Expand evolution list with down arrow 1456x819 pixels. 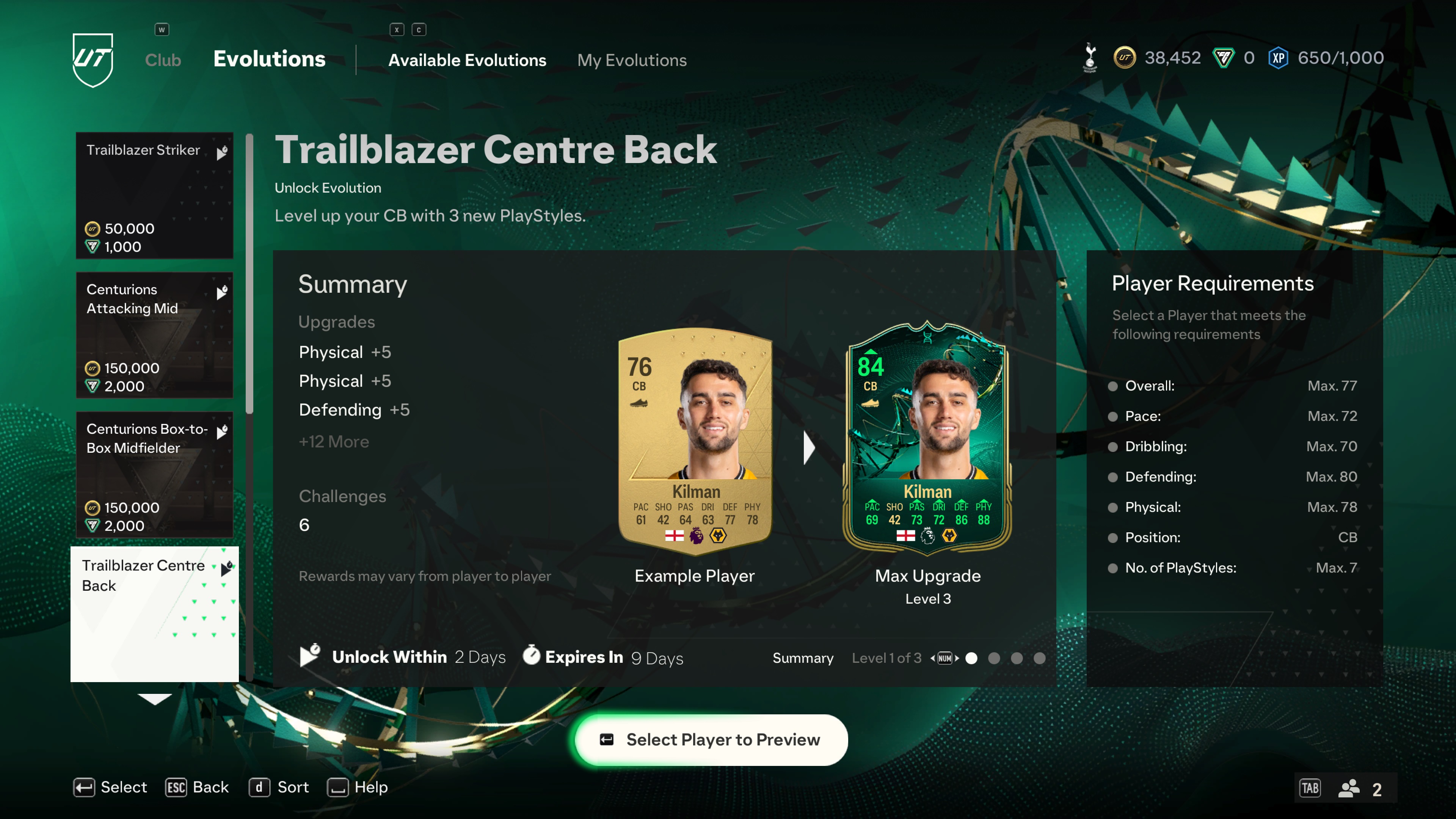tap(154, 699)
